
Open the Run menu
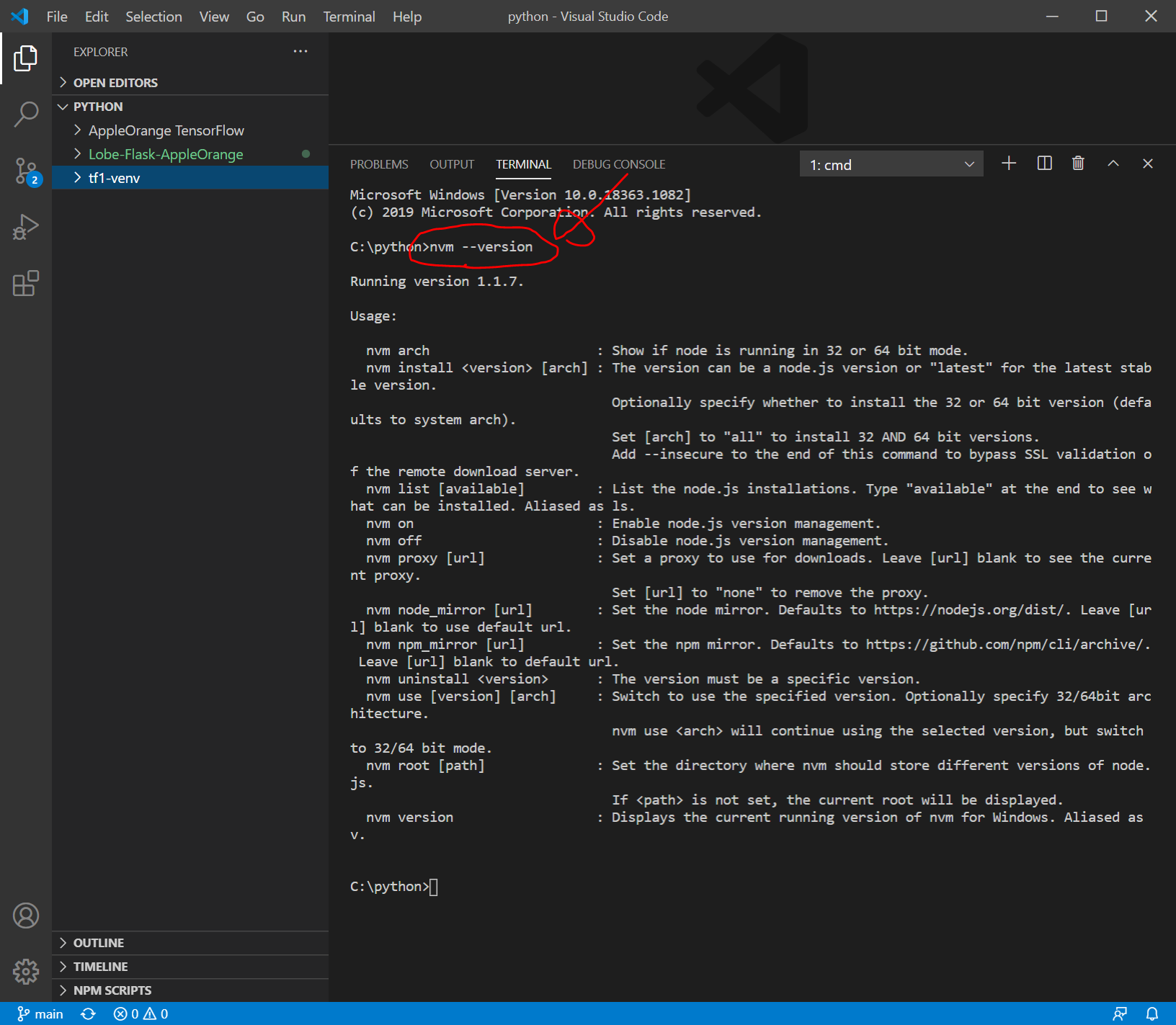point(293,17)
